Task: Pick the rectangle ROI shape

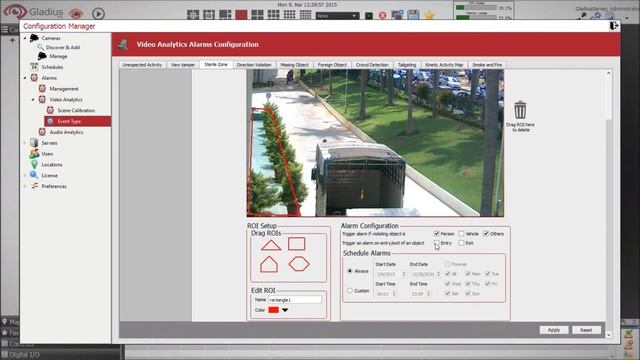Action: [297, 244]
